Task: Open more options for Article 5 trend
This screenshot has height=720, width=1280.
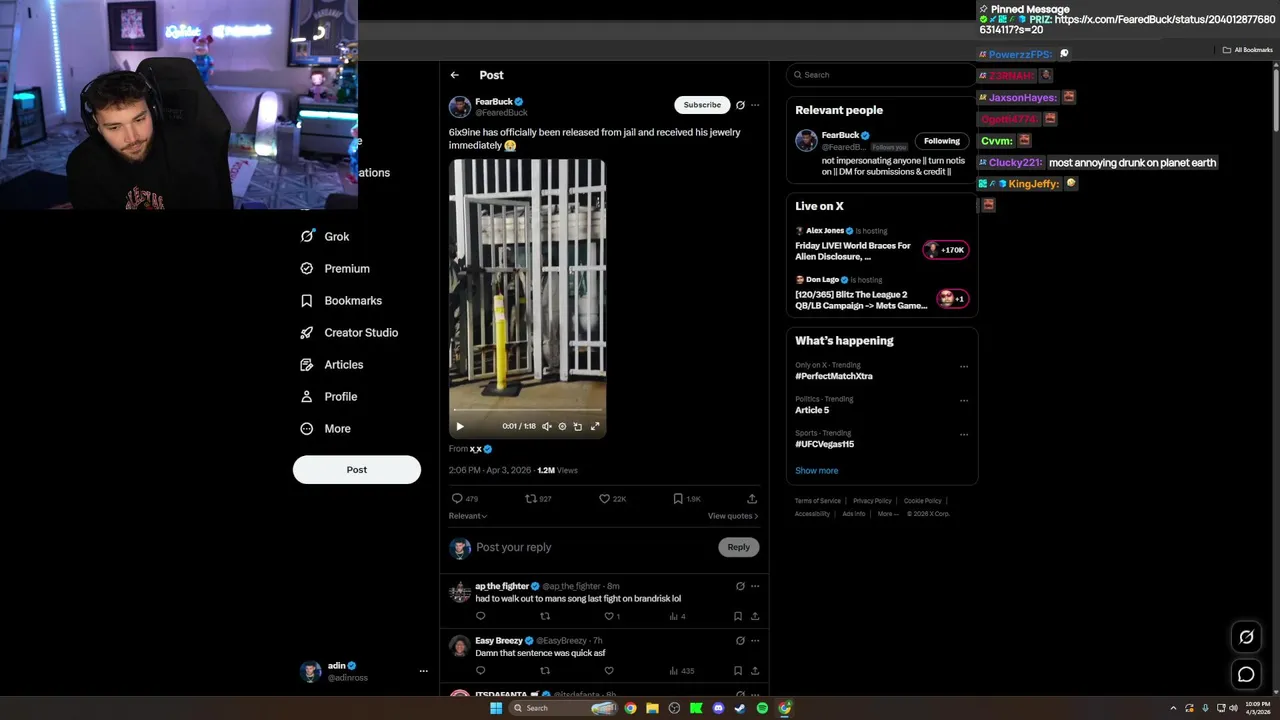Action: 964,400
